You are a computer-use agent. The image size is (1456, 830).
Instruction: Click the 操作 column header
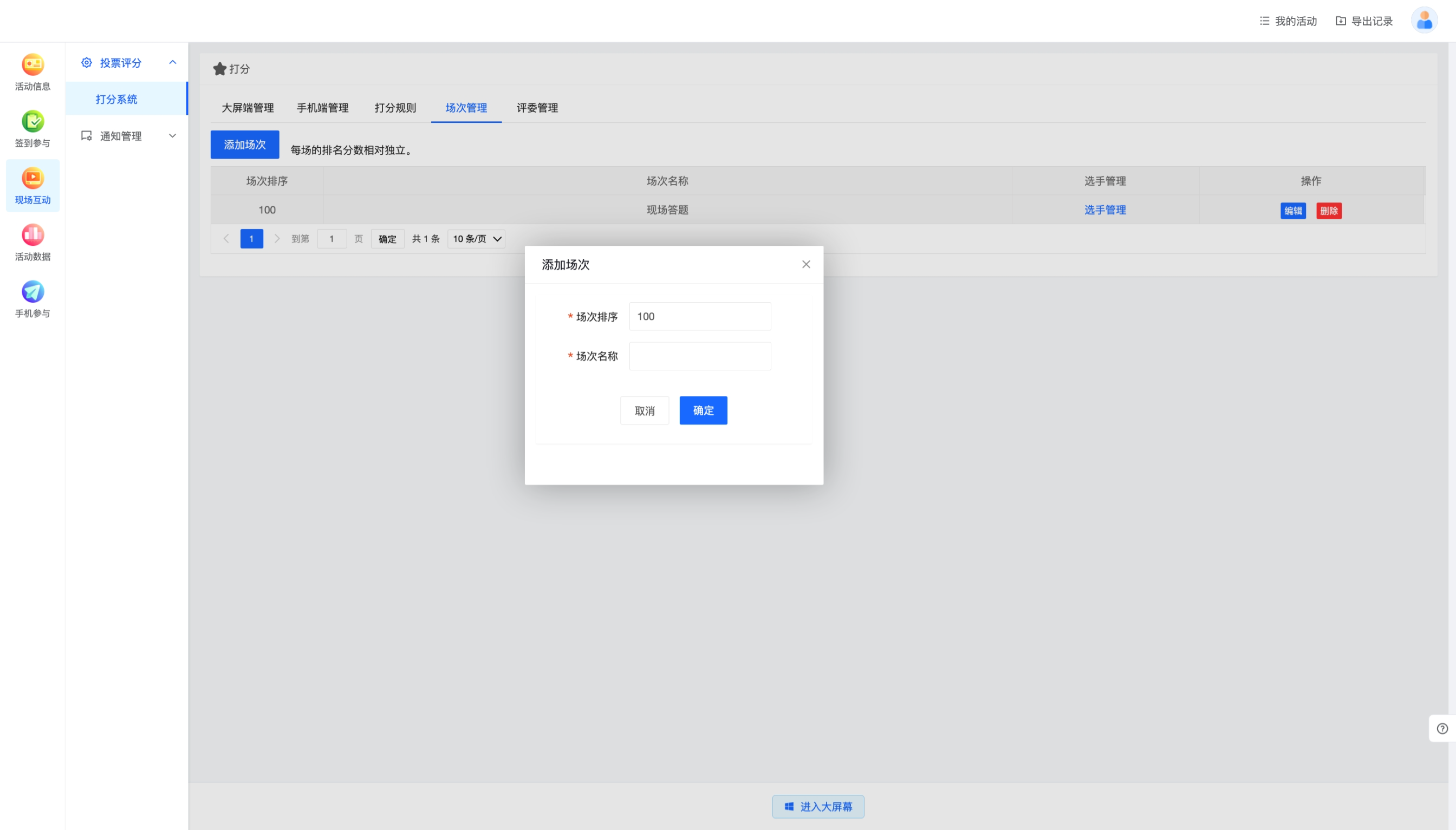1311,181
